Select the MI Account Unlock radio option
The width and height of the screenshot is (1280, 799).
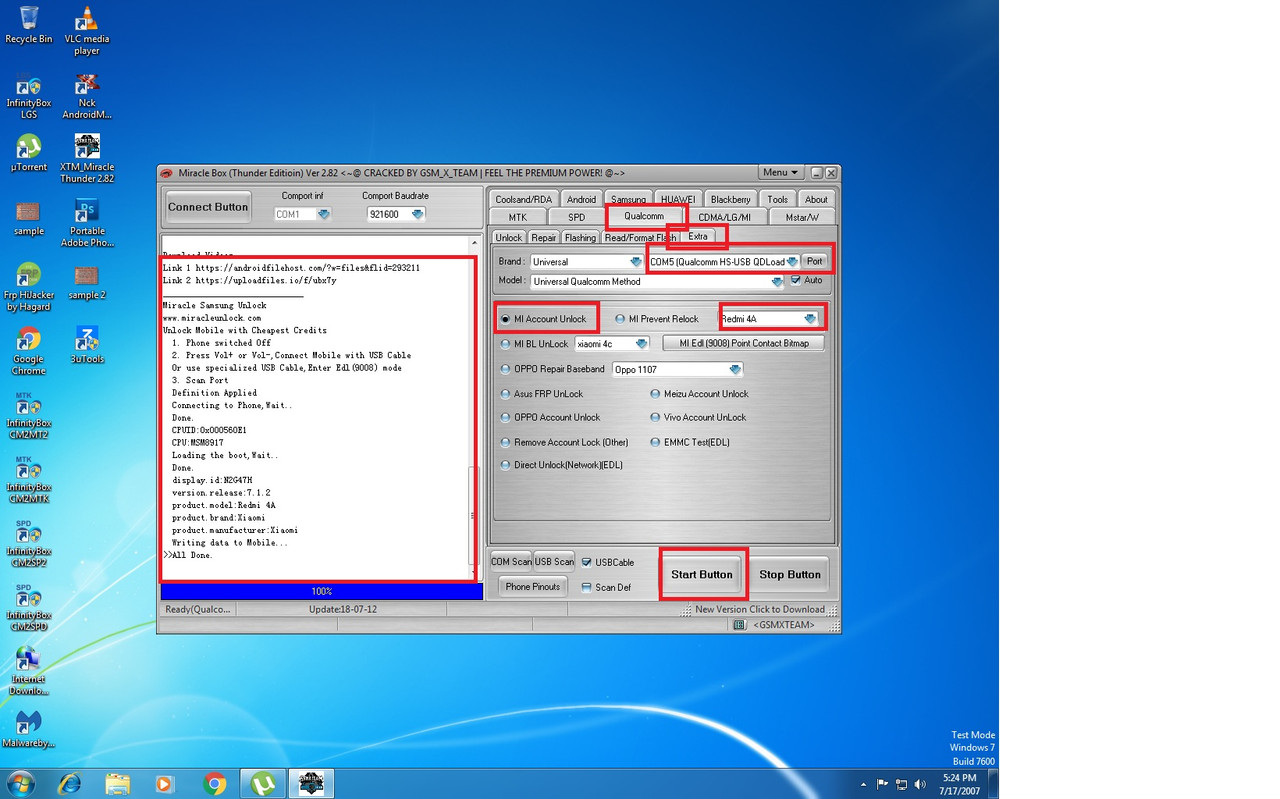(x=545, y=319)
